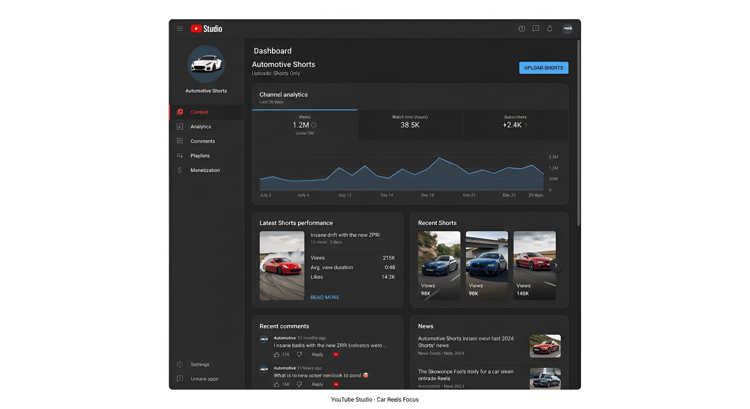Like the comment posted 11 hours ago

[276, 384]
